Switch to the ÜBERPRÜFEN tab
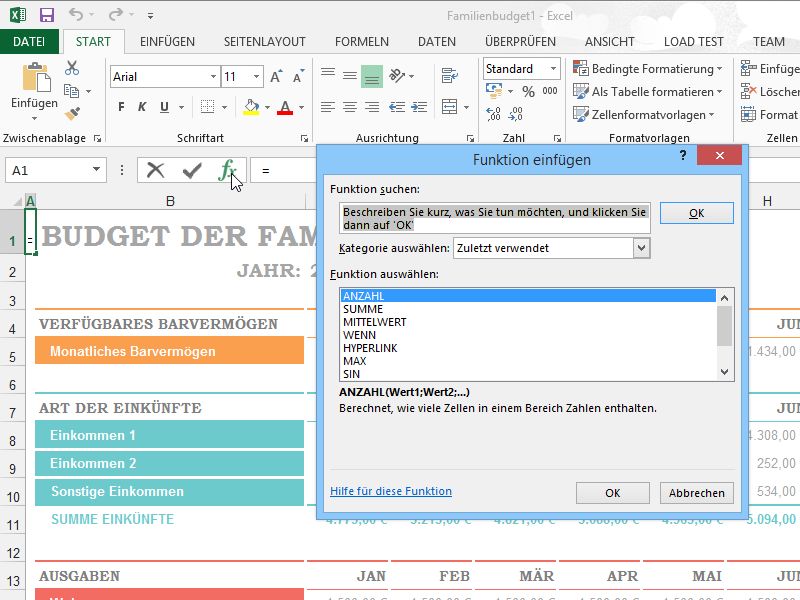Image resolution: width=800 pixels, height=600 pixels. pyautogui.click(x=520, y=42)
